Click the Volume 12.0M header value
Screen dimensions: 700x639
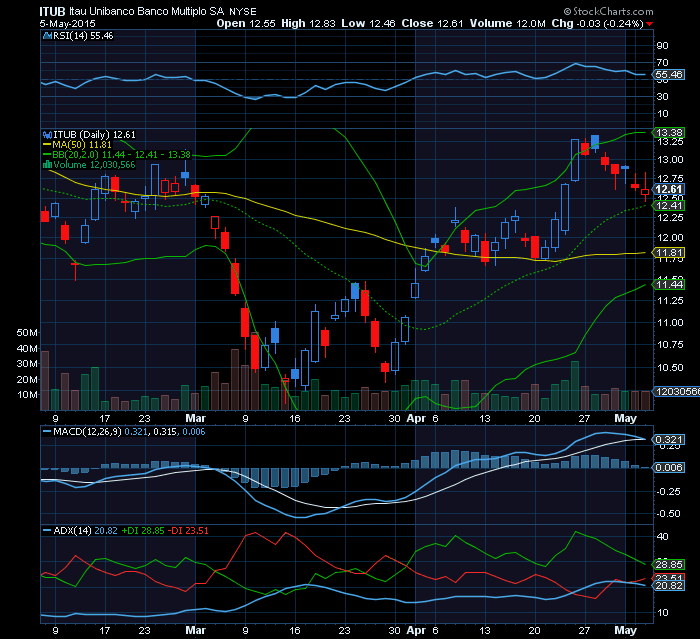click(x=508, y=24)
